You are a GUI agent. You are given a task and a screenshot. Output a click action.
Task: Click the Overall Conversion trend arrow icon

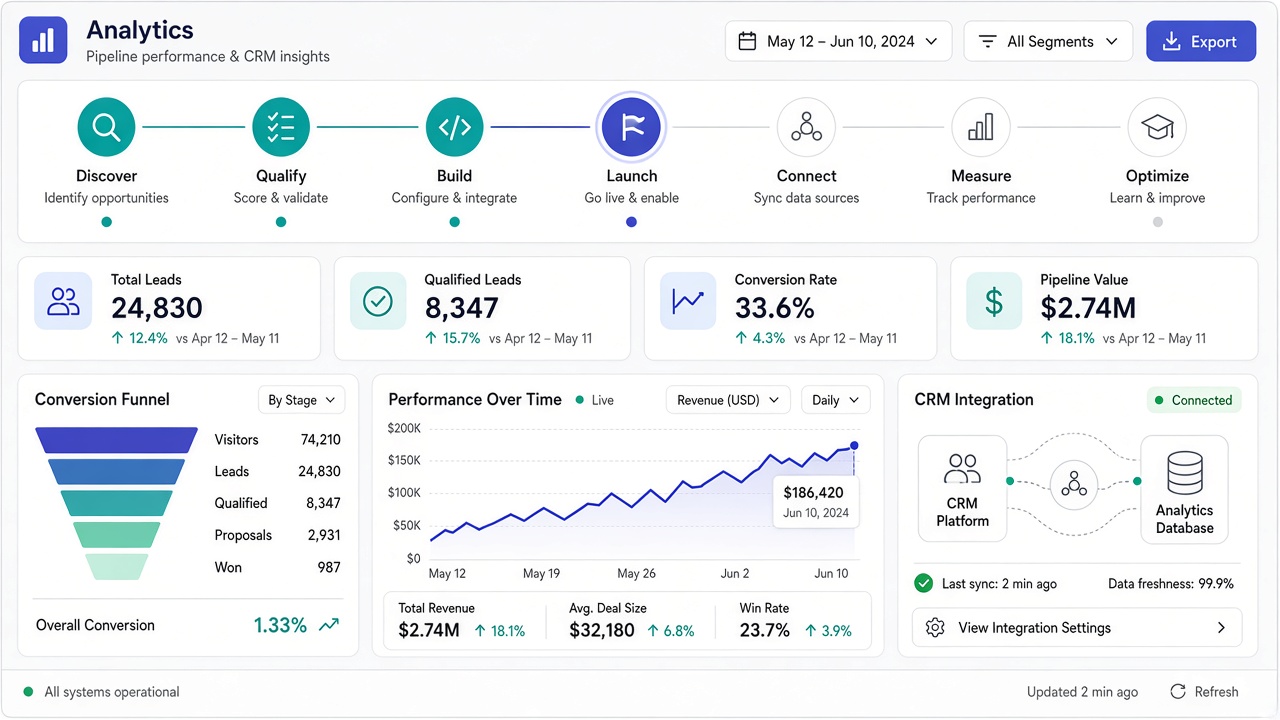tap(329, 625)
